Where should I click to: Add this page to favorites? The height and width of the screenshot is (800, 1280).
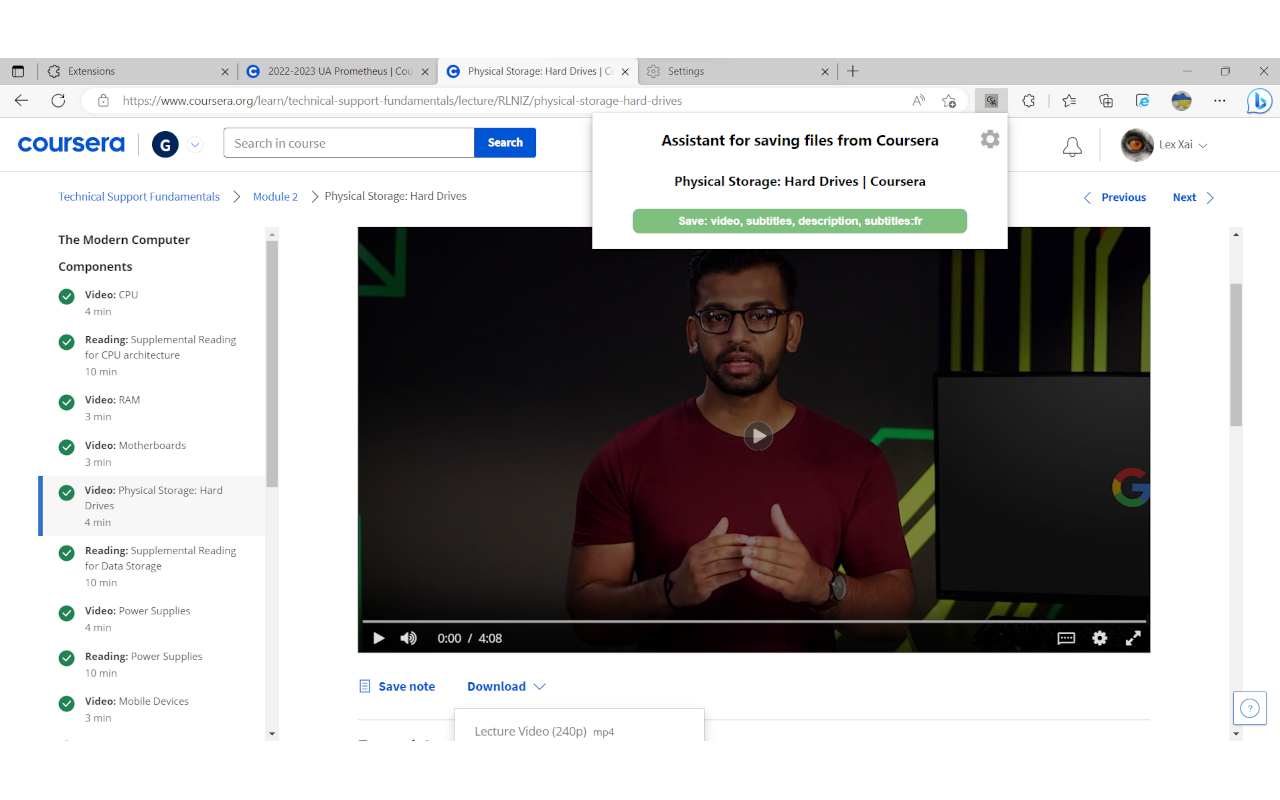click(949, 100)
